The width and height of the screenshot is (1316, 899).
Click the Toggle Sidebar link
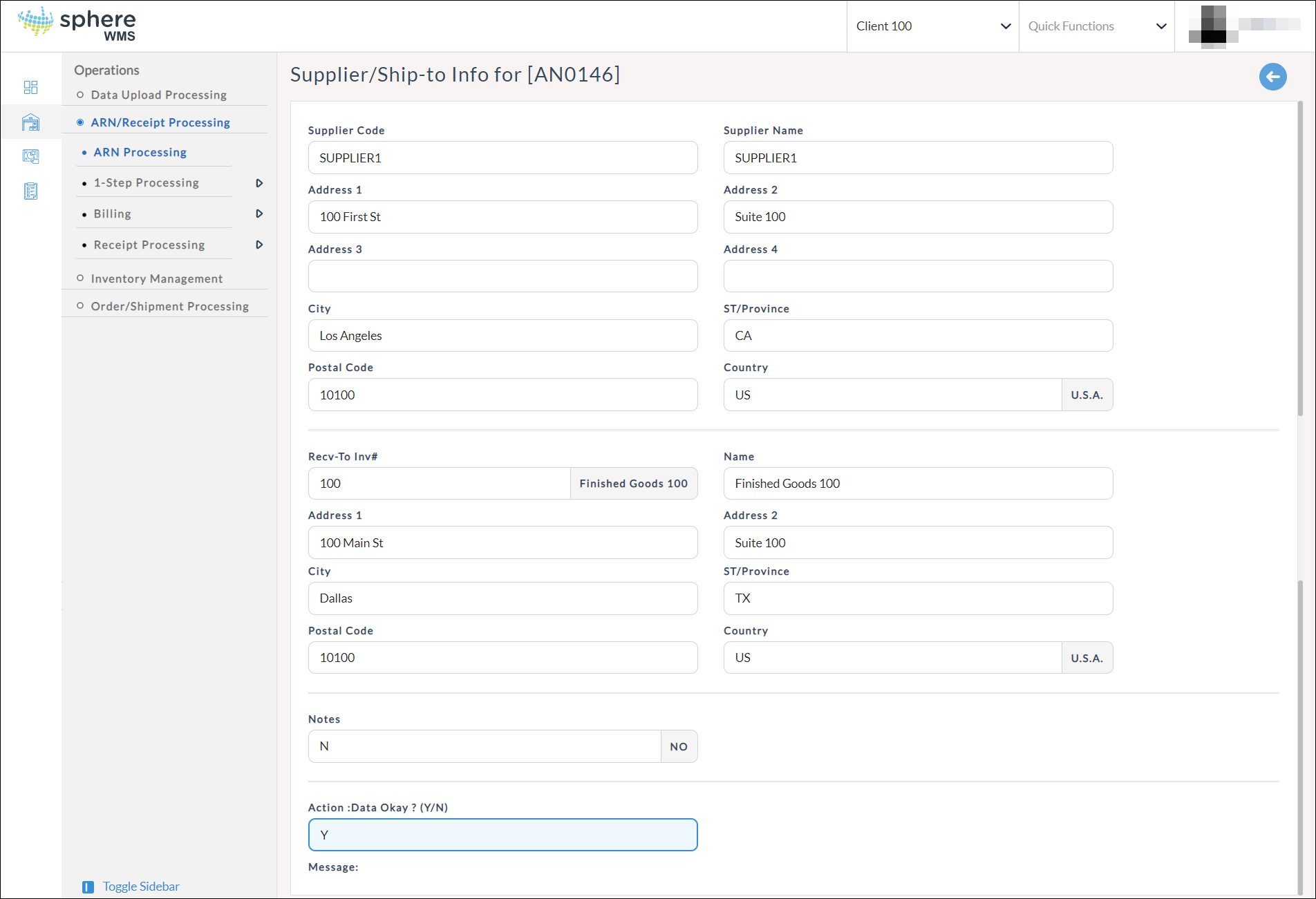coord(141,887)
